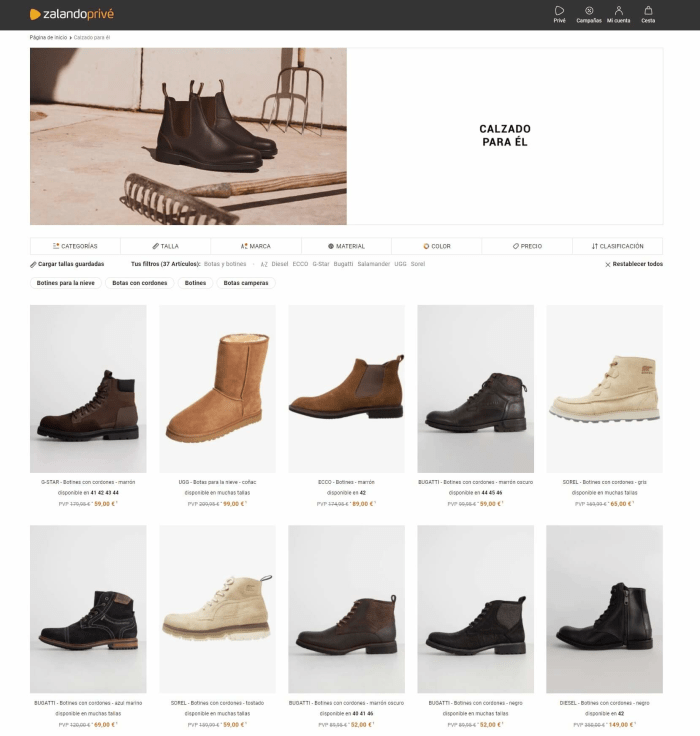Remove the ECCO brand filter
Image resolution: width=700 pixels, height=736 pixels.
point(300,264)
